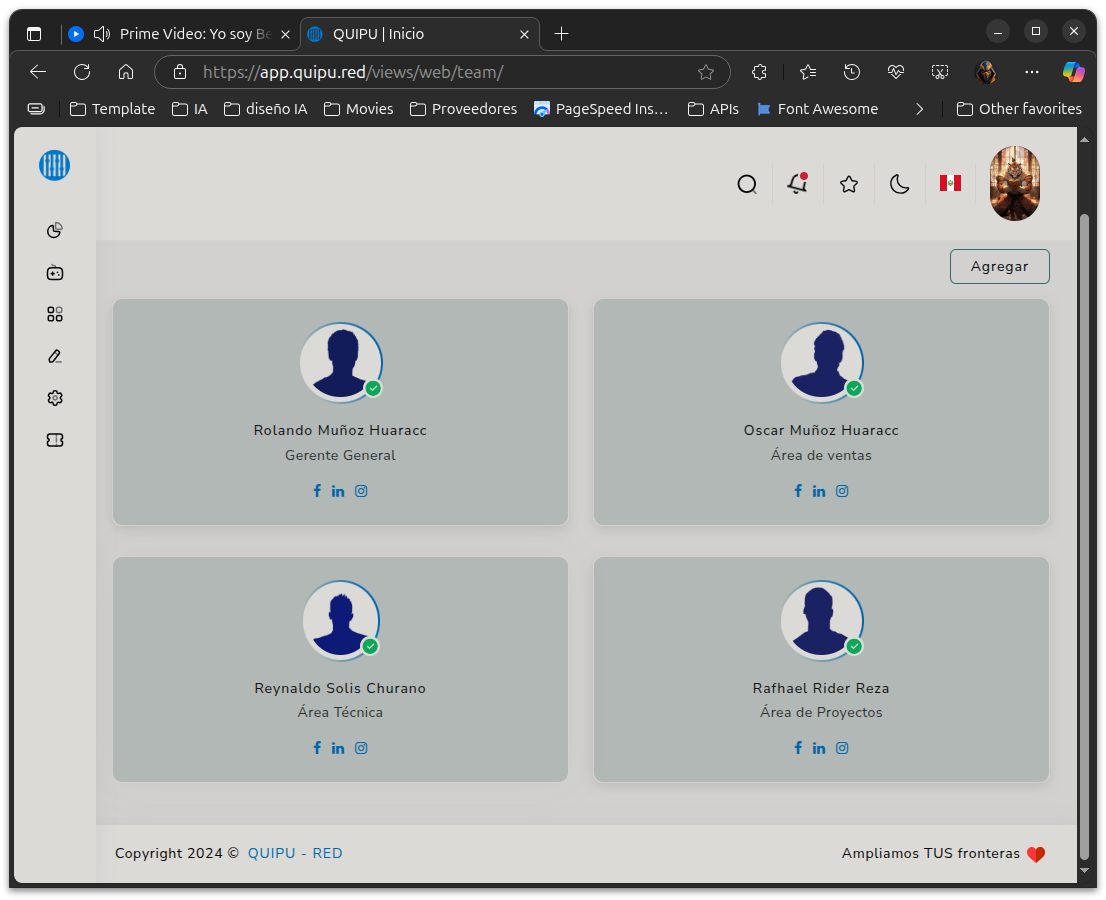Open the Peru flag language selector
The image size is (1106, 900).
pos(950,183)
